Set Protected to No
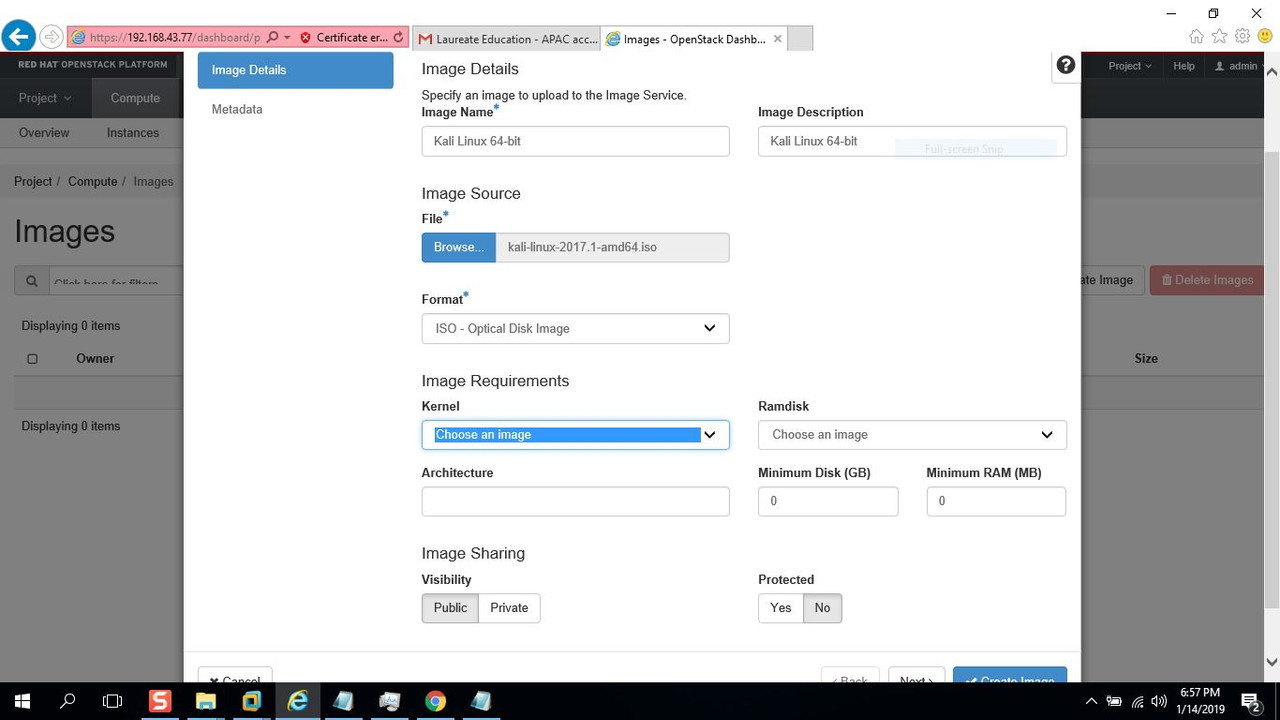 (x=822, y=608)
